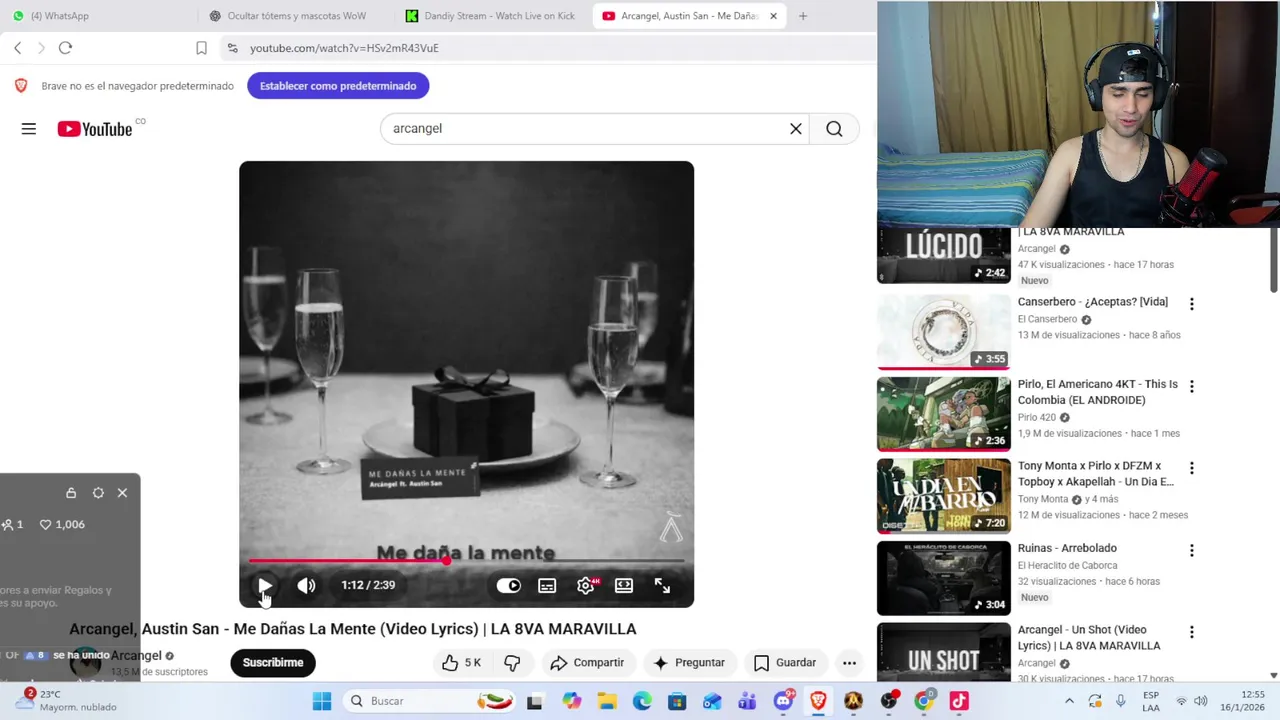Open Arcangel - Un Shot video title
Screen dimensions: 1280x720
coord(1089,638)
